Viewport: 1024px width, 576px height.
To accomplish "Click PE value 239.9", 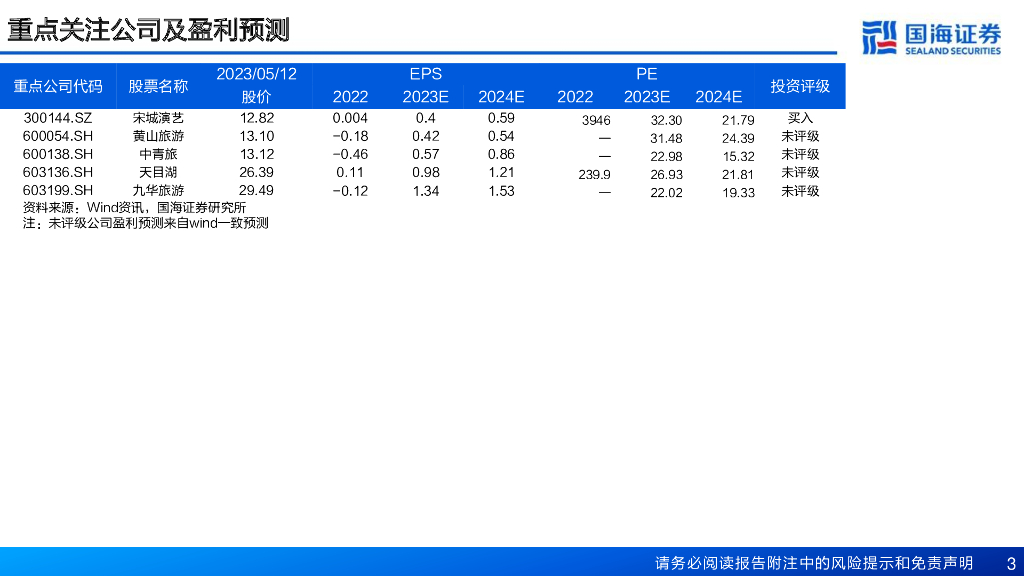I will click(x=594, y=175).
